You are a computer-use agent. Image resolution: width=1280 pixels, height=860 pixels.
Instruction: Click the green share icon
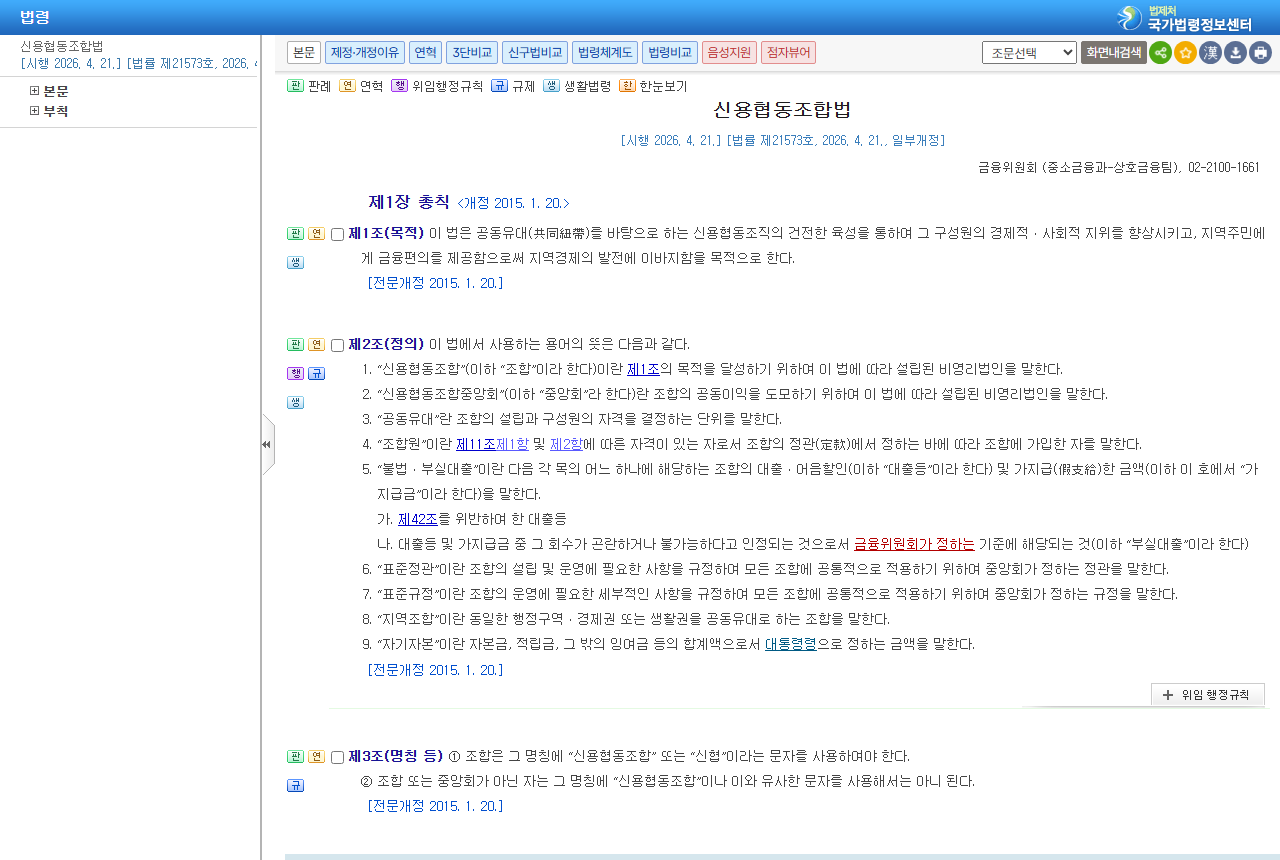[x=1160, y=53]
